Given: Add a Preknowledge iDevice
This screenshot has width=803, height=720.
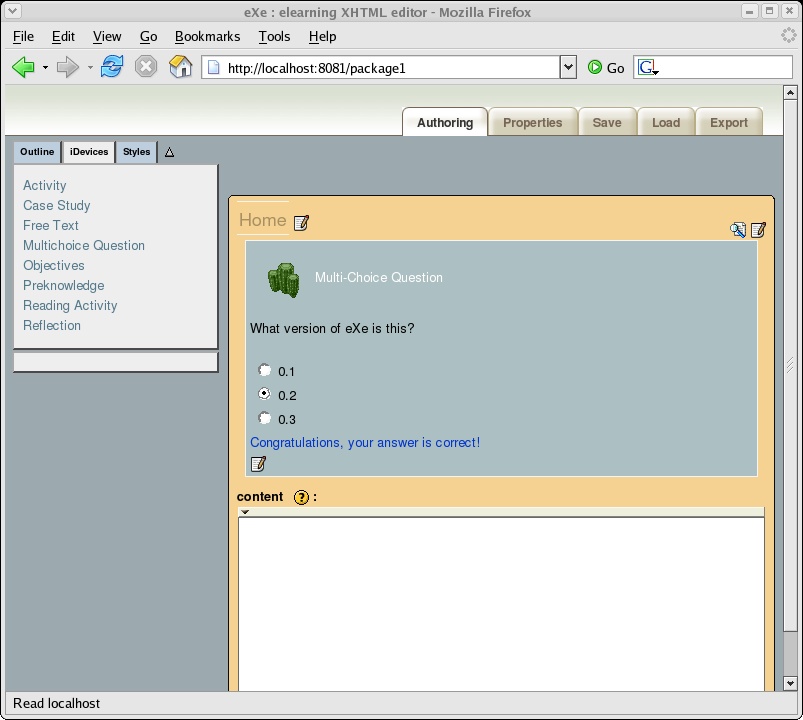Looking at the screenshot, I should (64, 285).
